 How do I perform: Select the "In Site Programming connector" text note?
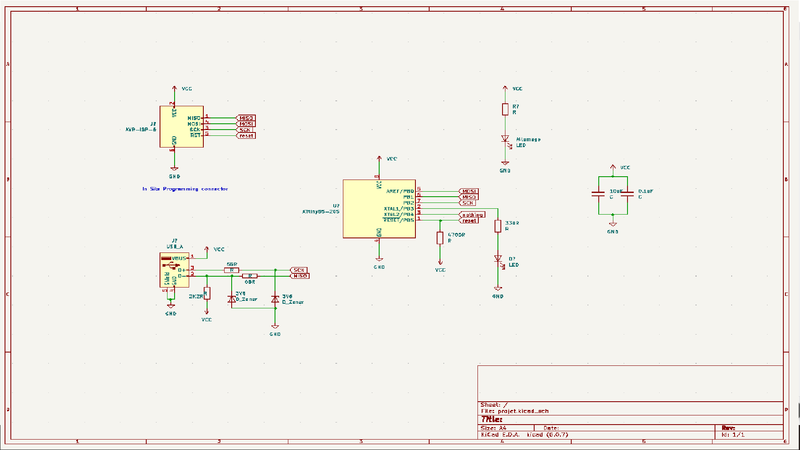(187, 187)
